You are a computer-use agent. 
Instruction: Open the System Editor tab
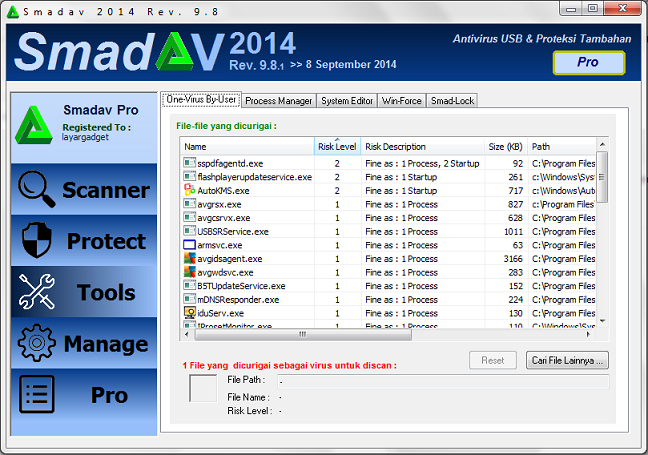pos(347,101)
